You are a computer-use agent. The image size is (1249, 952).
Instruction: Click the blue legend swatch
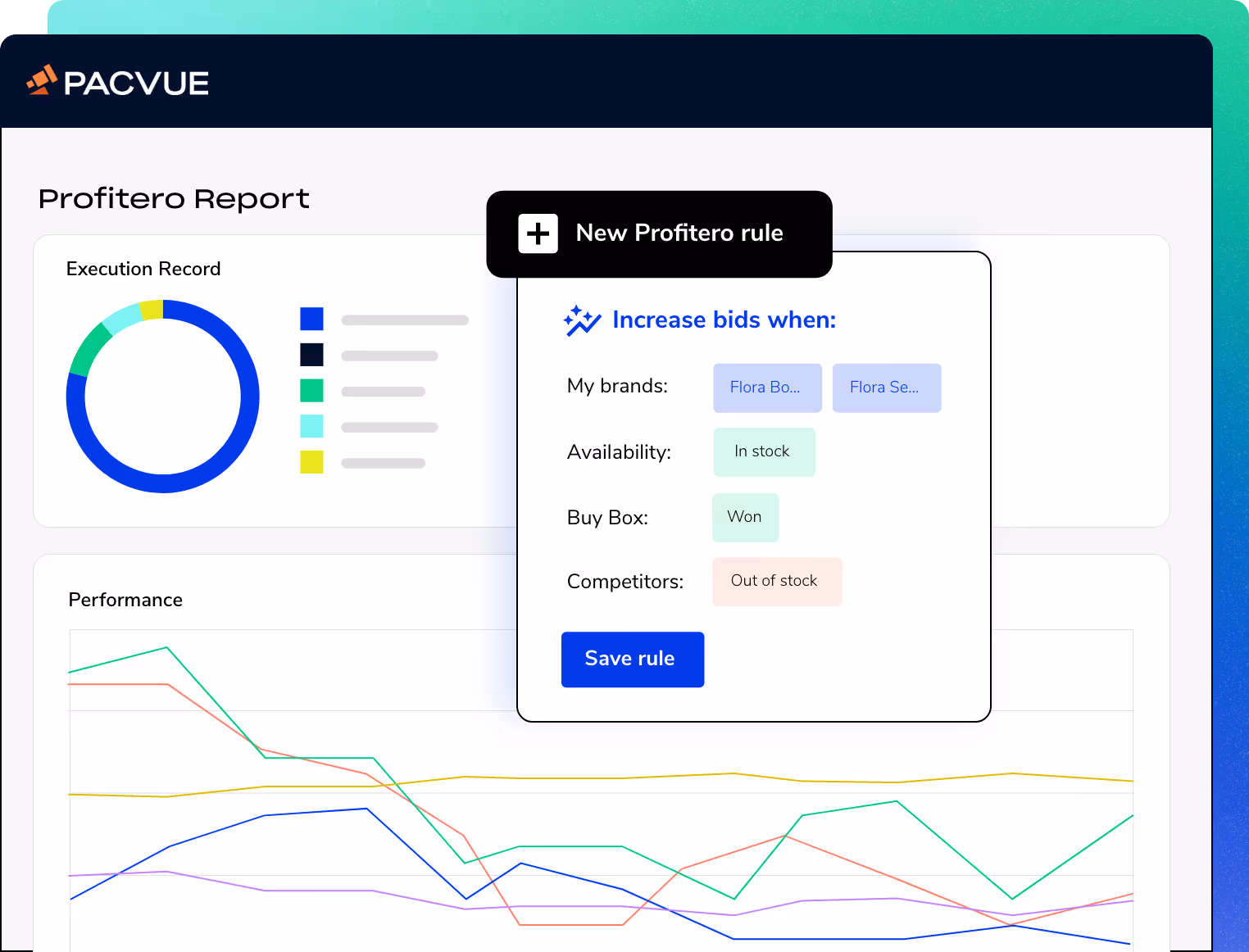click(x=311, y=319)
